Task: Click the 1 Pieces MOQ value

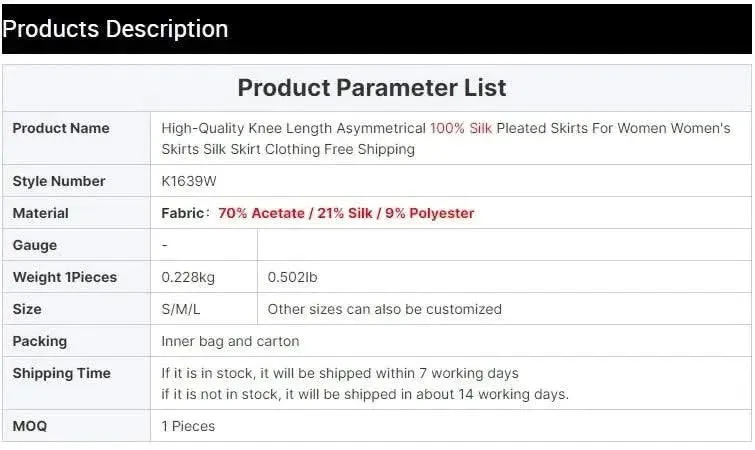Action: (188, 426)
